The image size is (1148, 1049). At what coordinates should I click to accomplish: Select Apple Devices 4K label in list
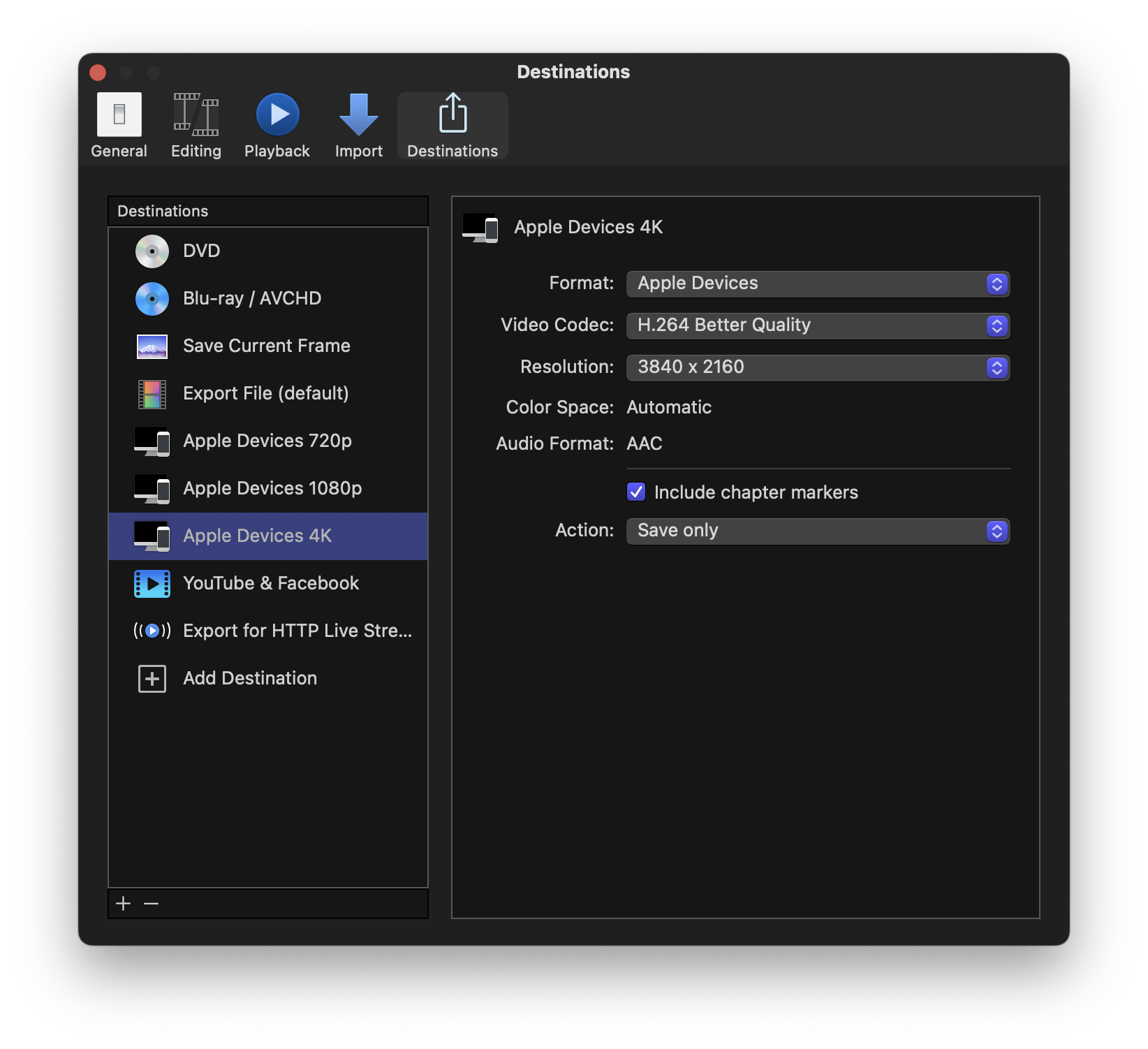click(x=258, y=536)
